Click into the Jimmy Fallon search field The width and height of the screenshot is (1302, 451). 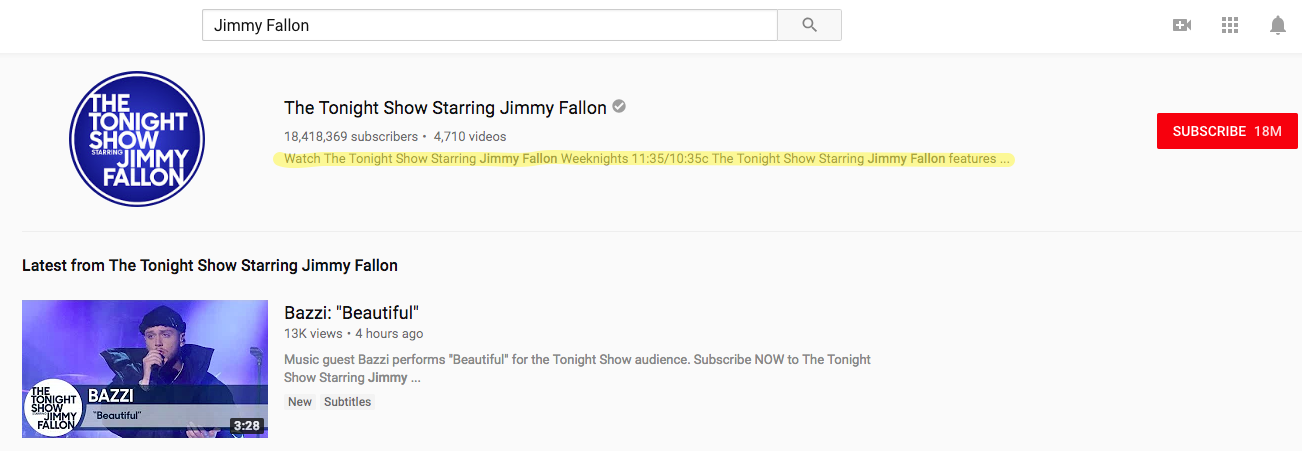coord(490,25)
